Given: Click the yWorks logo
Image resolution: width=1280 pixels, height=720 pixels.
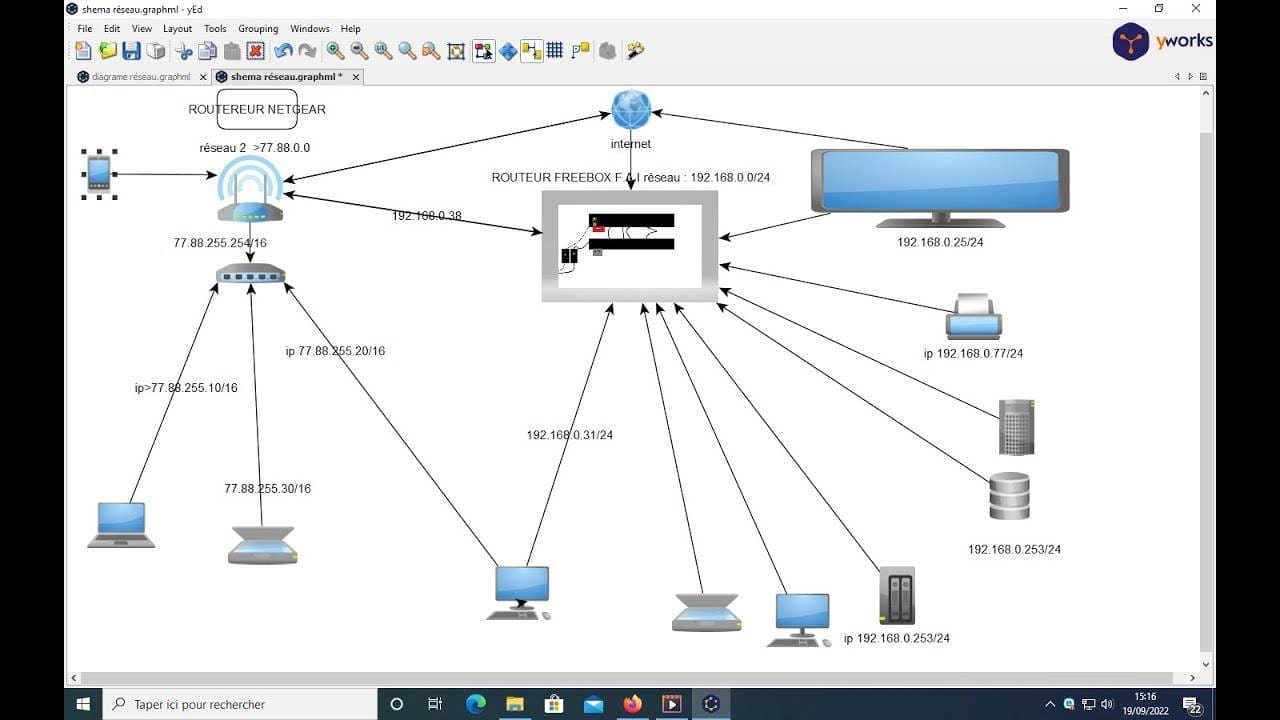Looking at the screenshot, I should [x=1162, y=42].
